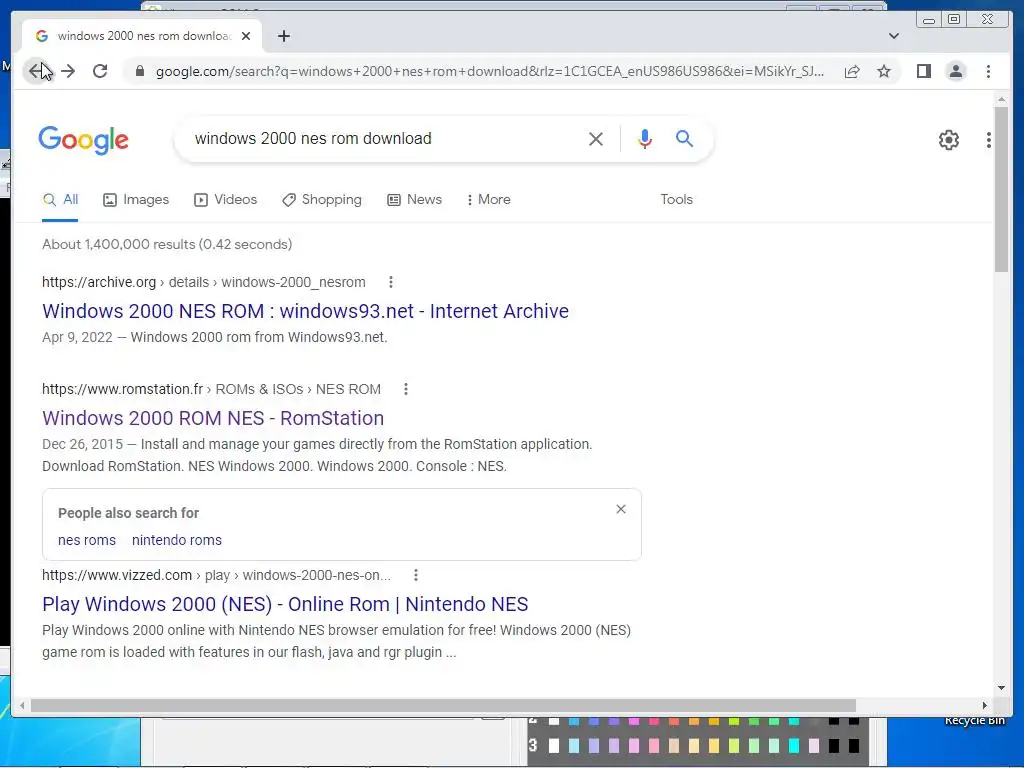The image size is (1024, 768).
Task: Click the browser forward arrow
Action: (x=68, y=71)
